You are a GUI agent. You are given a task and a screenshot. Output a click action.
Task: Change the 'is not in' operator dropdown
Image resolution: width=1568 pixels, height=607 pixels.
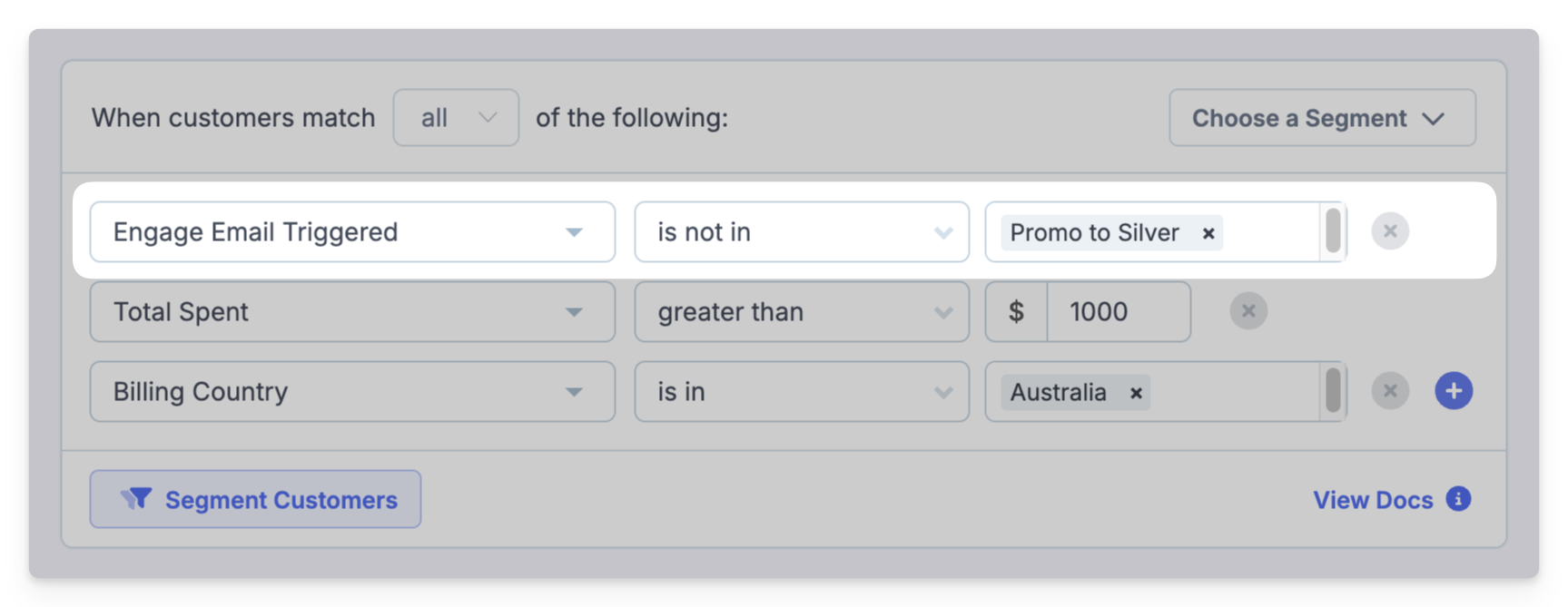coord(802,232)
